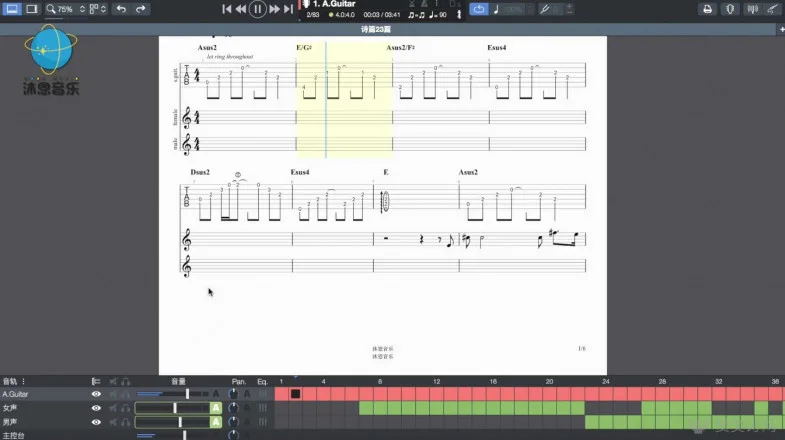Image resolution: width=785 pixels, height=440 pixels.
Task: Show the fretboard guitar icon
Action: 772,9
